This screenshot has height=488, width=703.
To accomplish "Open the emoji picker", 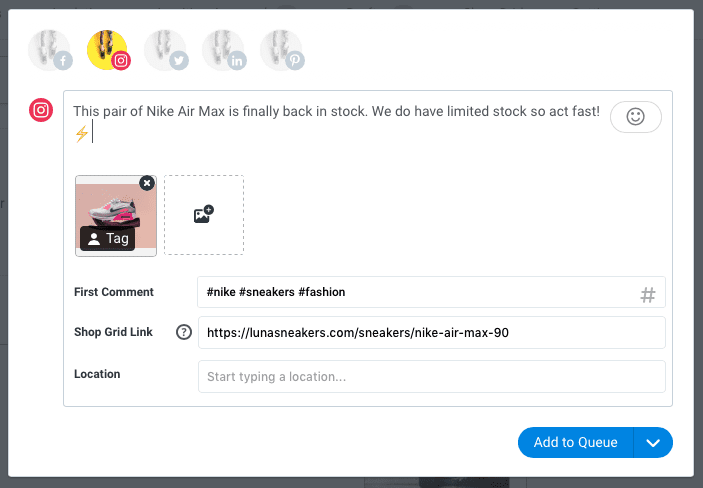I will (635, 117).
